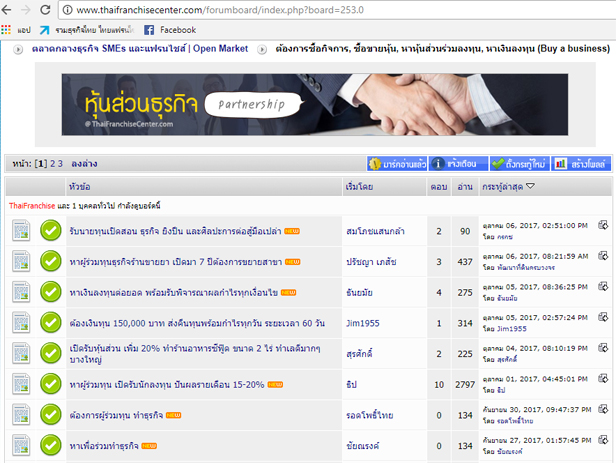
Task: Click the mark as read button
Action: click(397, 164)
